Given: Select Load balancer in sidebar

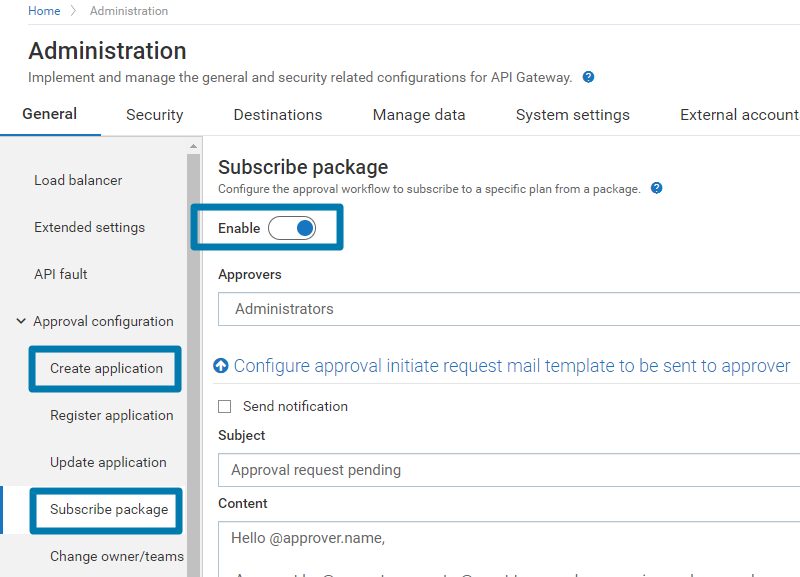Looking at the screenshot, I should coord(78,180).
